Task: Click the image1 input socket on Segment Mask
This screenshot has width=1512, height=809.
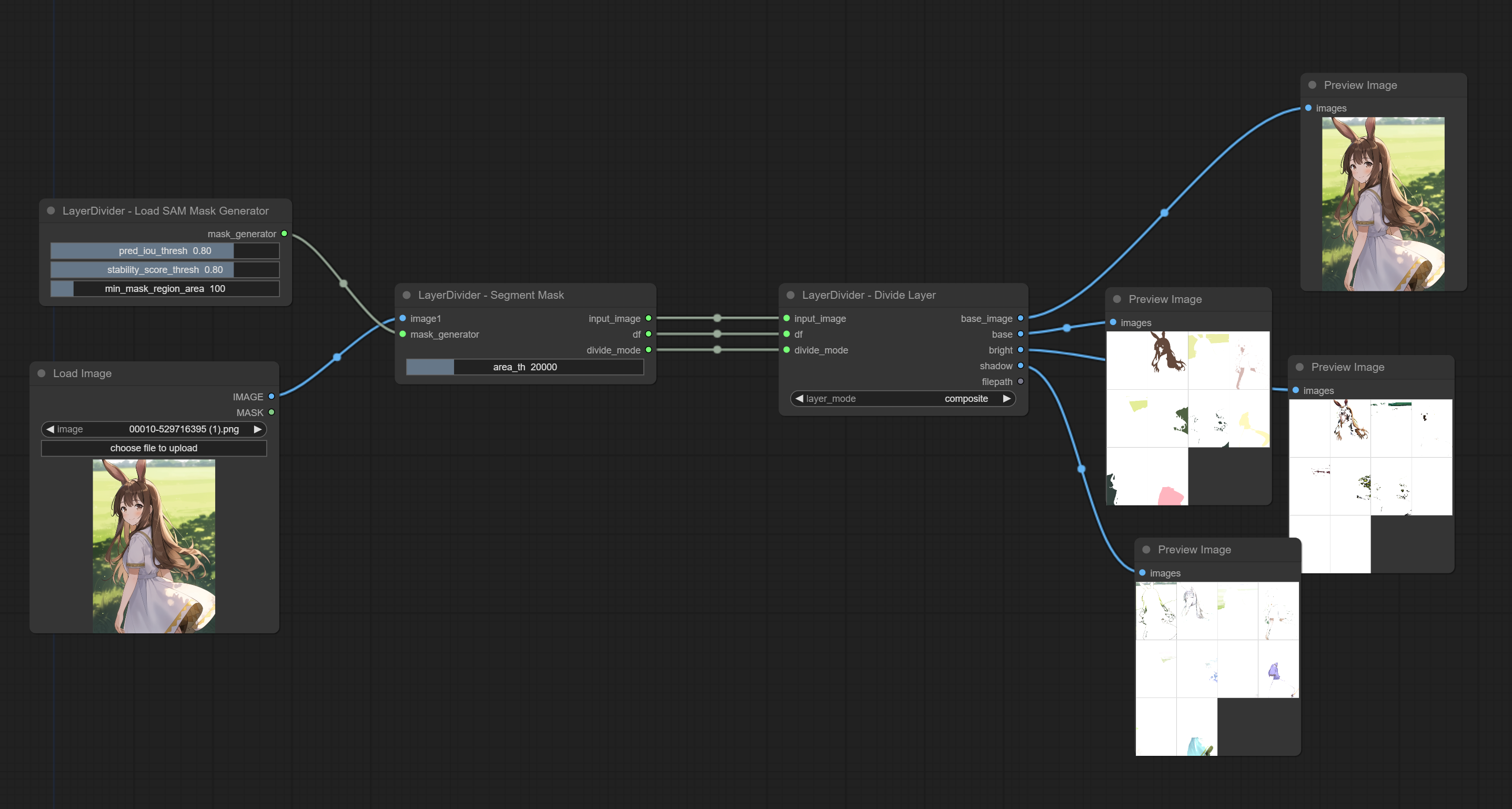Action: coord(402,318)
